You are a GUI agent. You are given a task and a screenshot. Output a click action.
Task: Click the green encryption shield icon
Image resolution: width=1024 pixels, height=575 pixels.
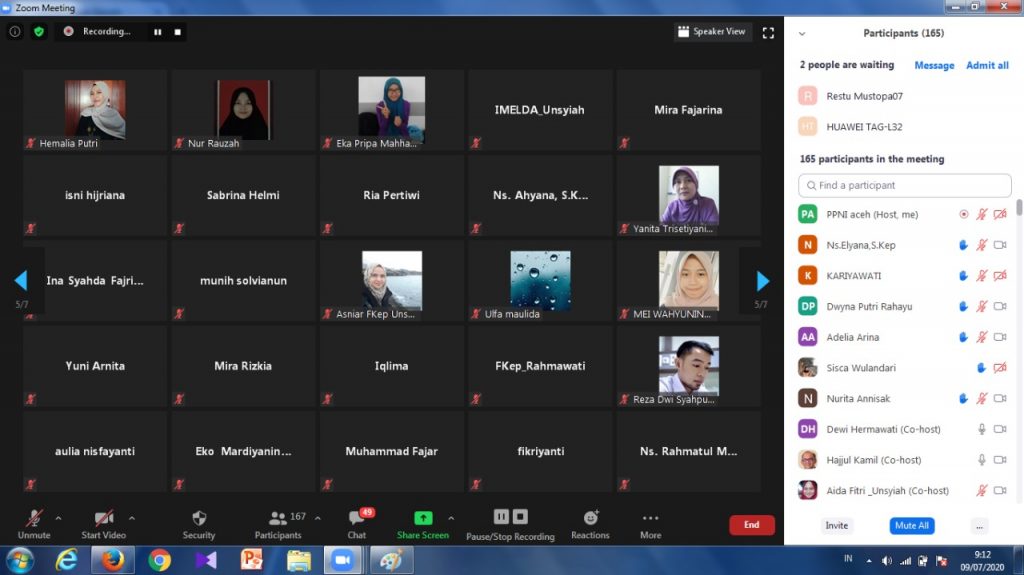pos(39,32)
